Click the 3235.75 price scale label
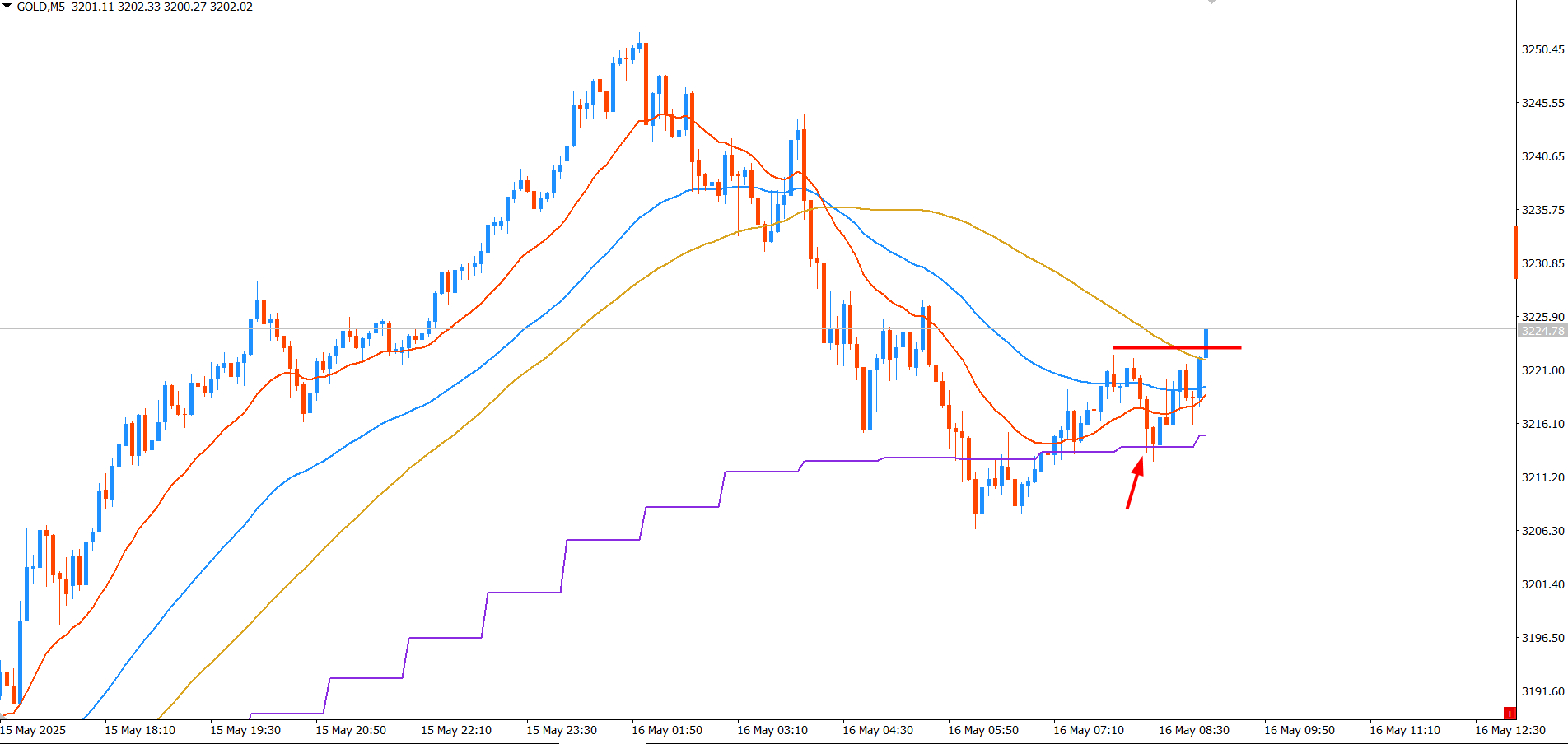 point(1542,210)
